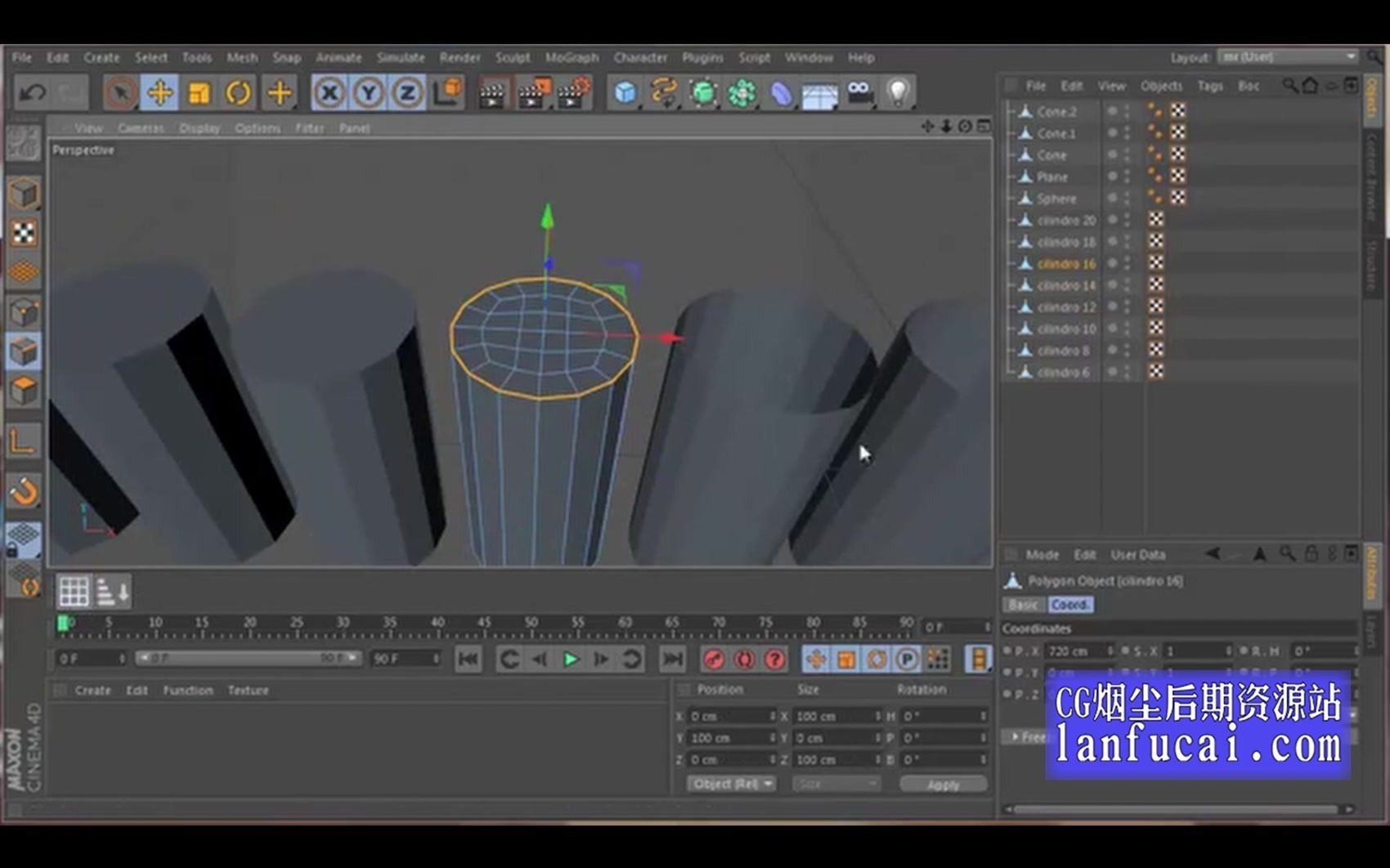Open the Object (Rel) dropdown at bottom

click(730, 784)
